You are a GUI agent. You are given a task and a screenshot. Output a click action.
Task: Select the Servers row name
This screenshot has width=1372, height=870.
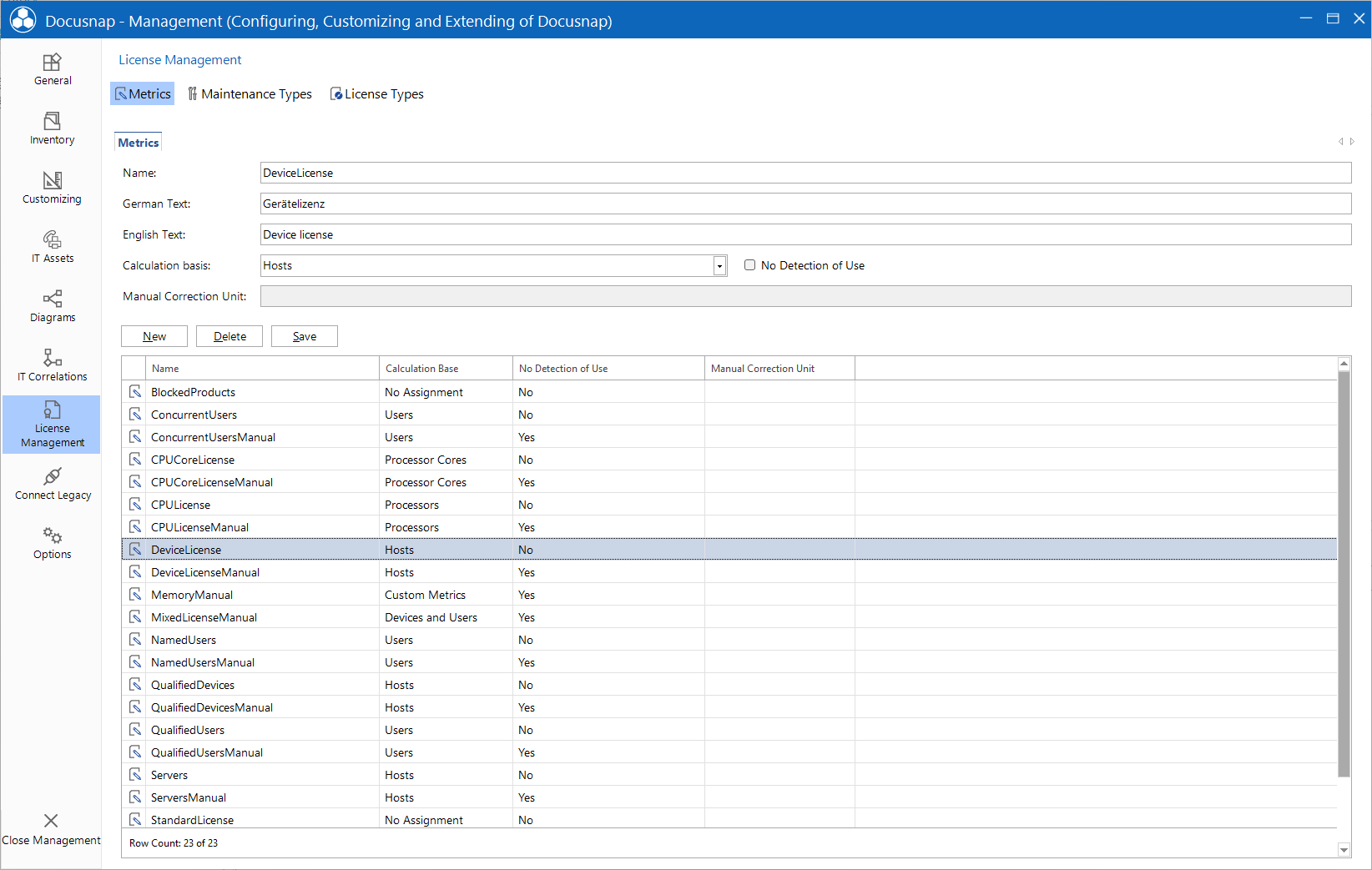tap(169, 775)
